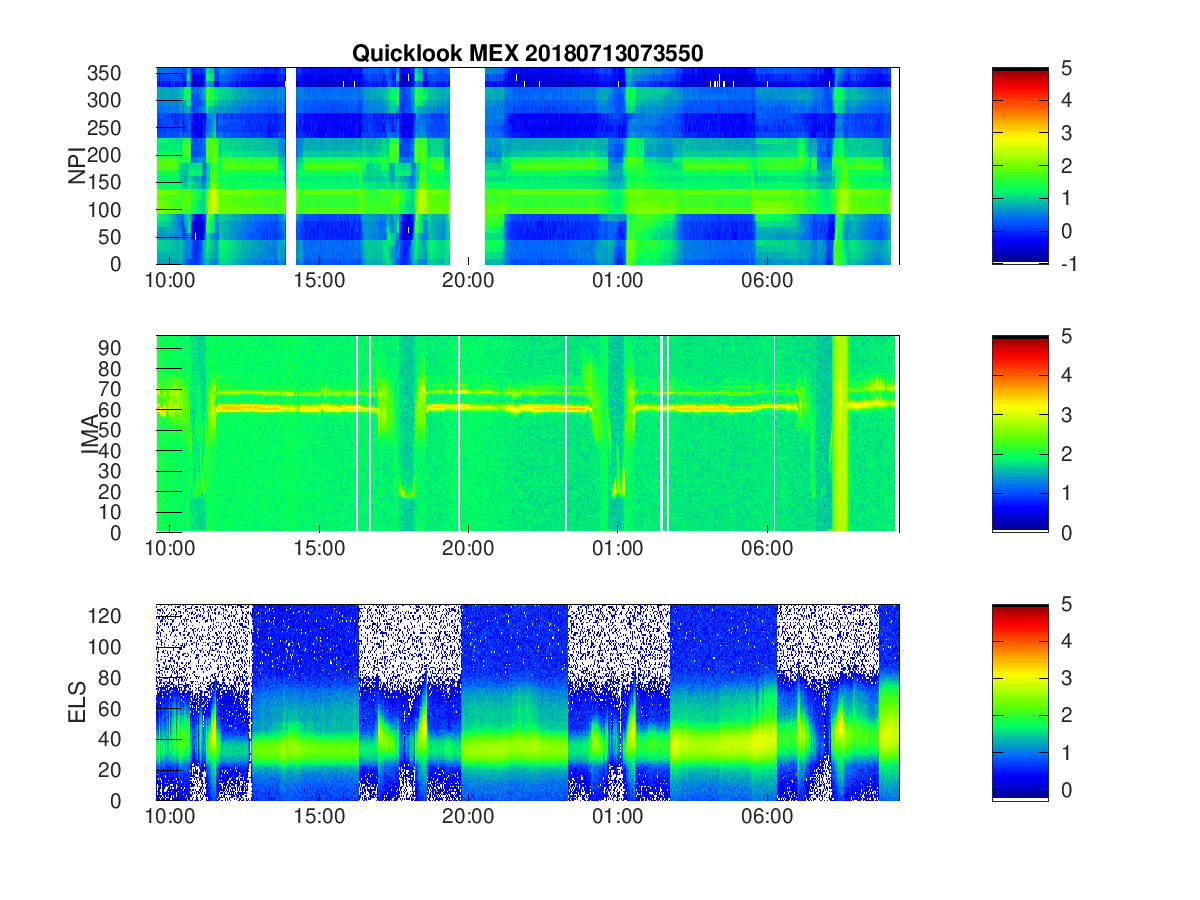Select the ELS y-axis label

(x=79, y=702)
